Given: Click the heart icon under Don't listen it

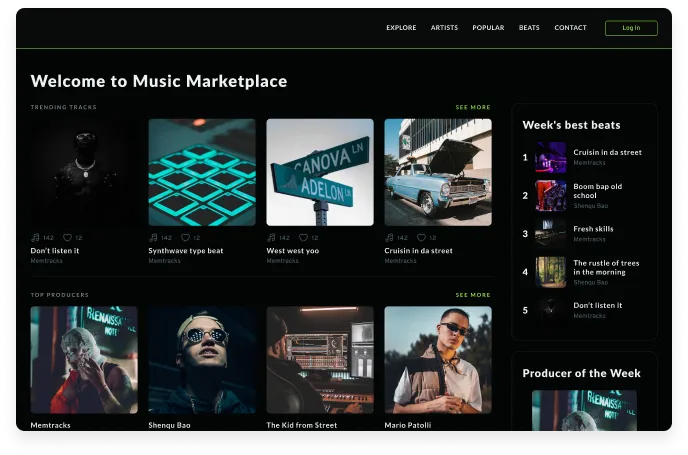Looking at the screenshot, I should (x=67, y=237).
